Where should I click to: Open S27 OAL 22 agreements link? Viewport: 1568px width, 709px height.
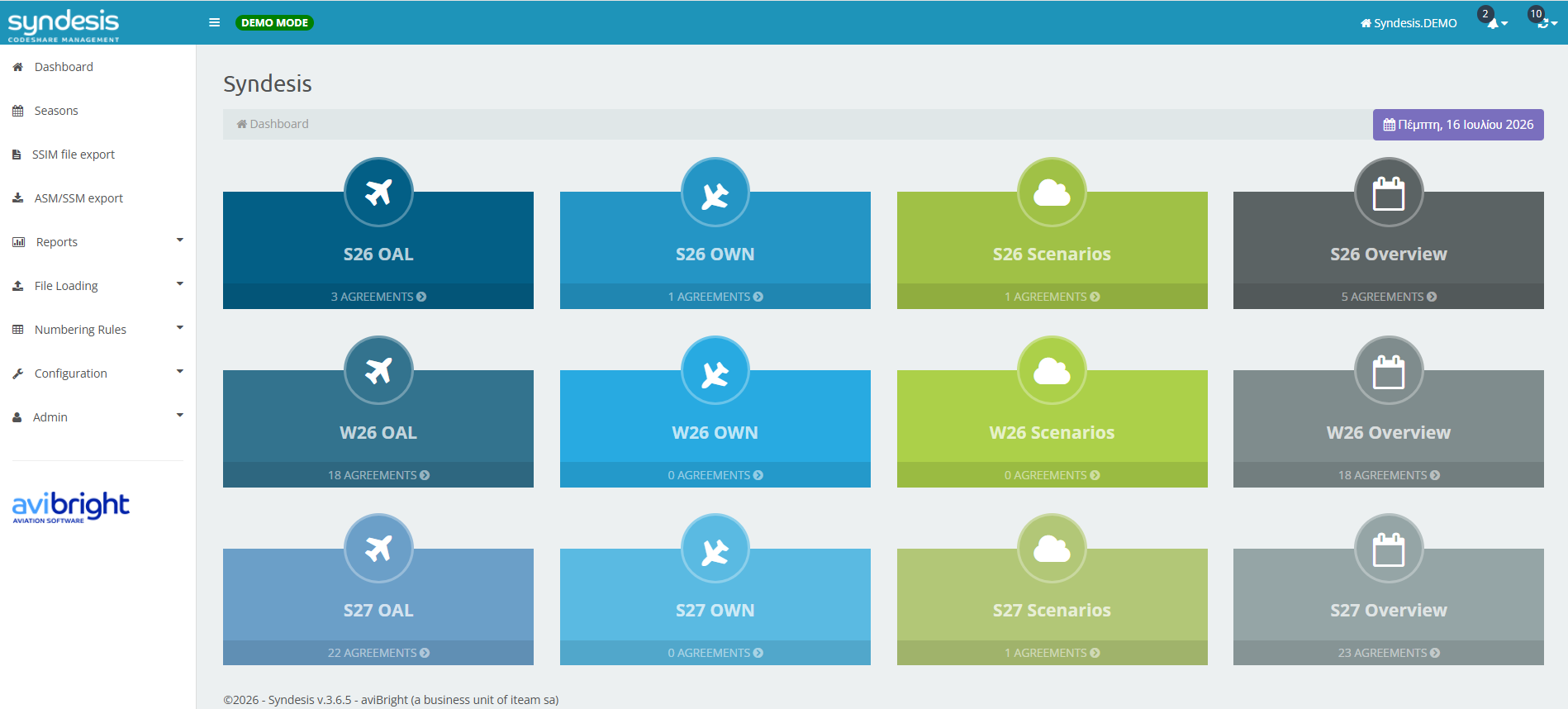pyautogui.click(x=378, y=653)
